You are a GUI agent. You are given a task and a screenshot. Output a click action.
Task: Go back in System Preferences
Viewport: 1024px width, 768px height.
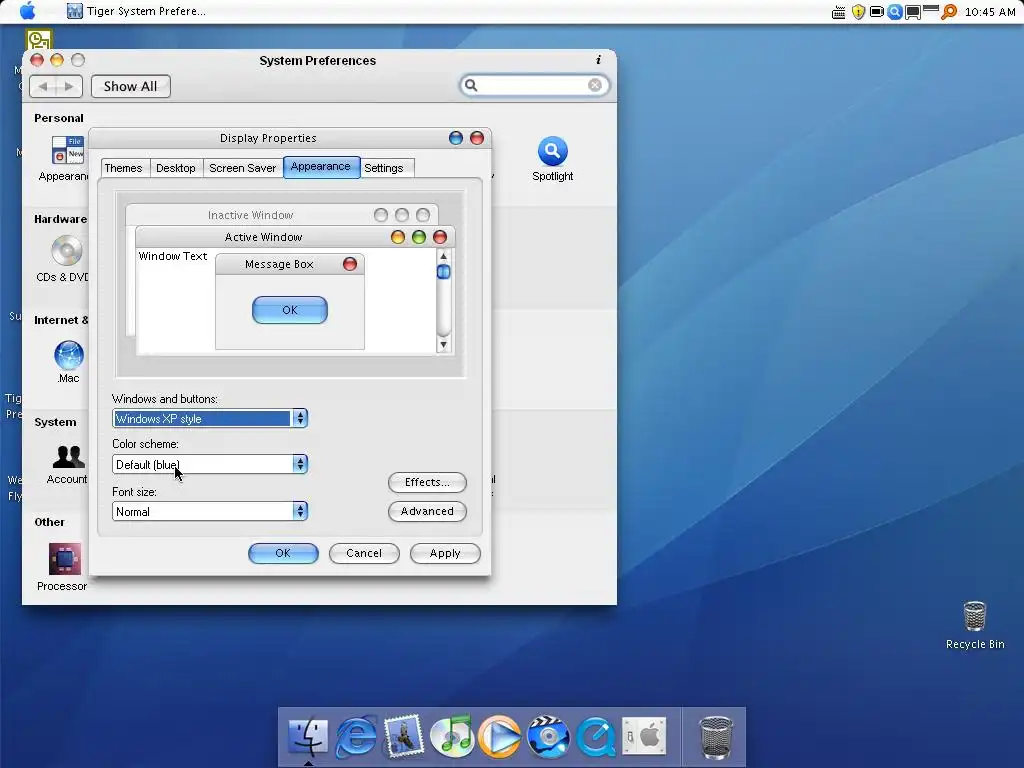43,86
